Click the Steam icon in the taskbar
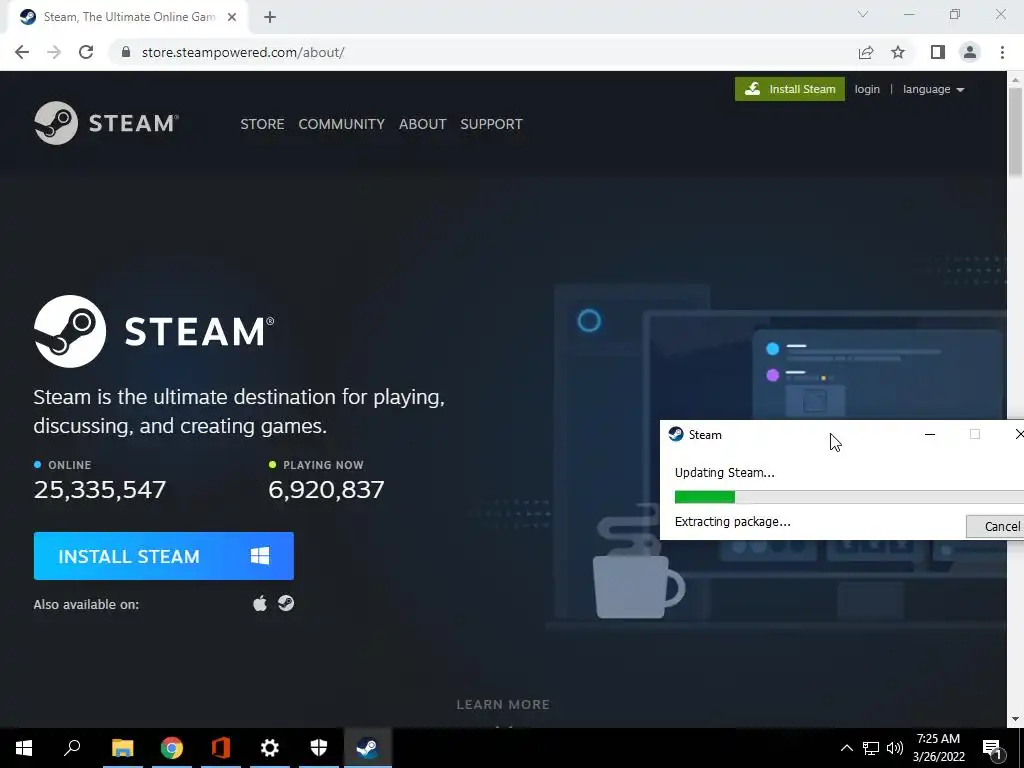Viewport: 1024px width, 768px height. click(x=368, y=748)
